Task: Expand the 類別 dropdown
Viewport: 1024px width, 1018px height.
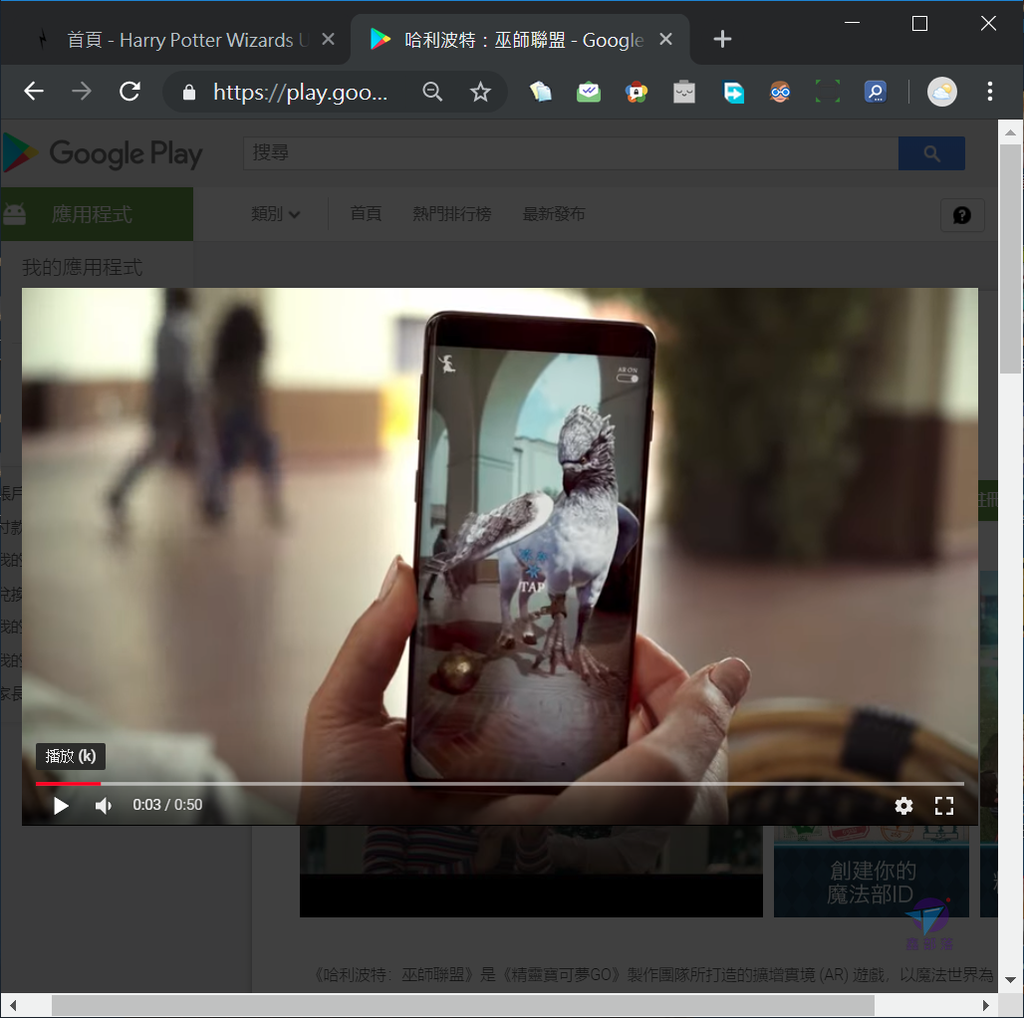Action: (x=276, y=214)
